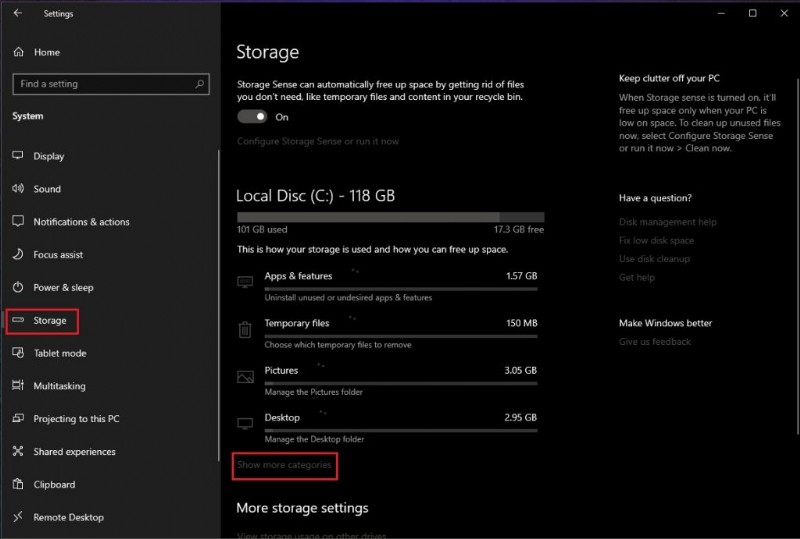Viewport: 800px width, 539px height.
Task: Open Display settings page
Action: click(x=48, y=156)
